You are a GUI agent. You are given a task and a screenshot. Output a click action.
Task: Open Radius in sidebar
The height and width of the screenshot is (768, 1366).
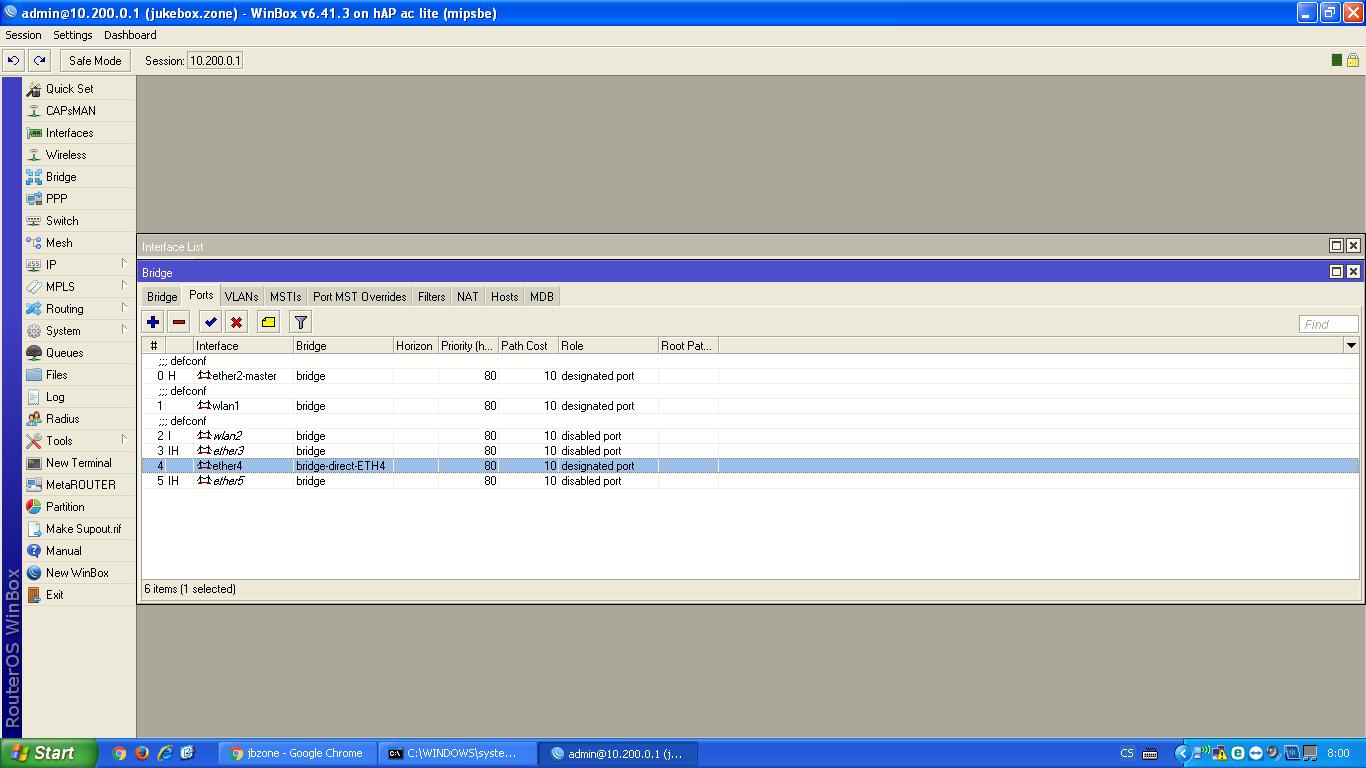tap(79, 419)
